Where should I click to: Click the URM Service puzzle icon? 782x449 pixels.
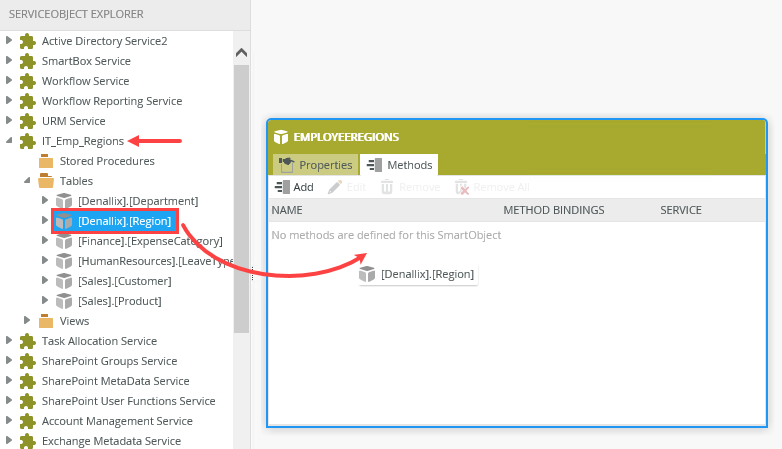click(x=27, y=121)
